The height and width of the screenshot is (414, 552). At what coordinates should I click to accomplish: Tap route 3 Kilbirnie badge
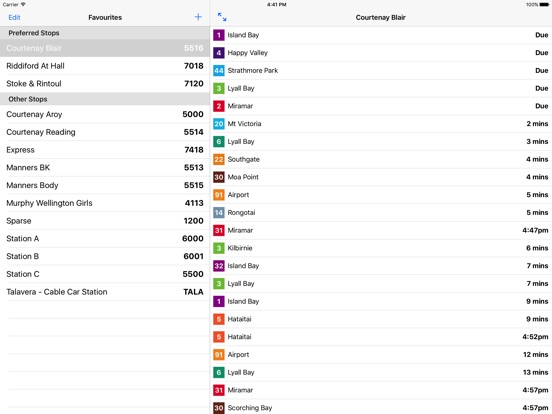pyautogui.click(x=219, y=248)
